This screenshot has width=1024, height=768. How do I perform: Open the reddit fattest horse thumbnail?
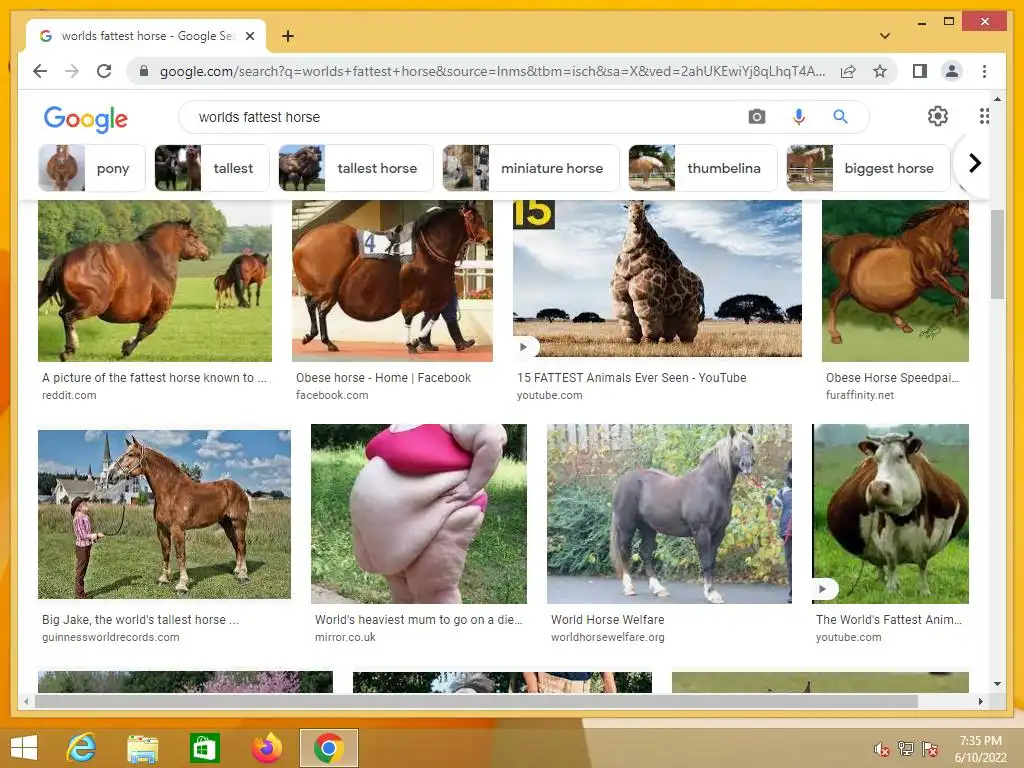pyautogui.click(x=155, y=281)
